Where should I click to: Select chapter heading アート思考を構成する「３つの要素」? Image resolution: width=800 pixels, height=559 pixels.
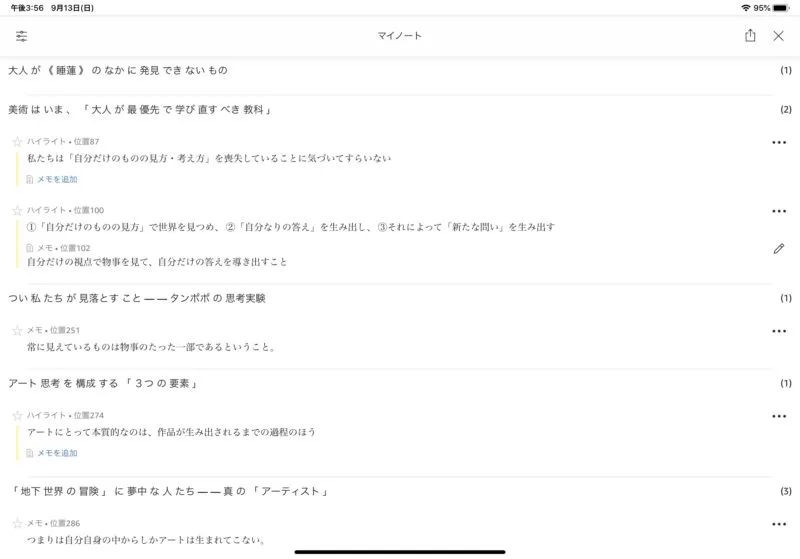[103, 384]
